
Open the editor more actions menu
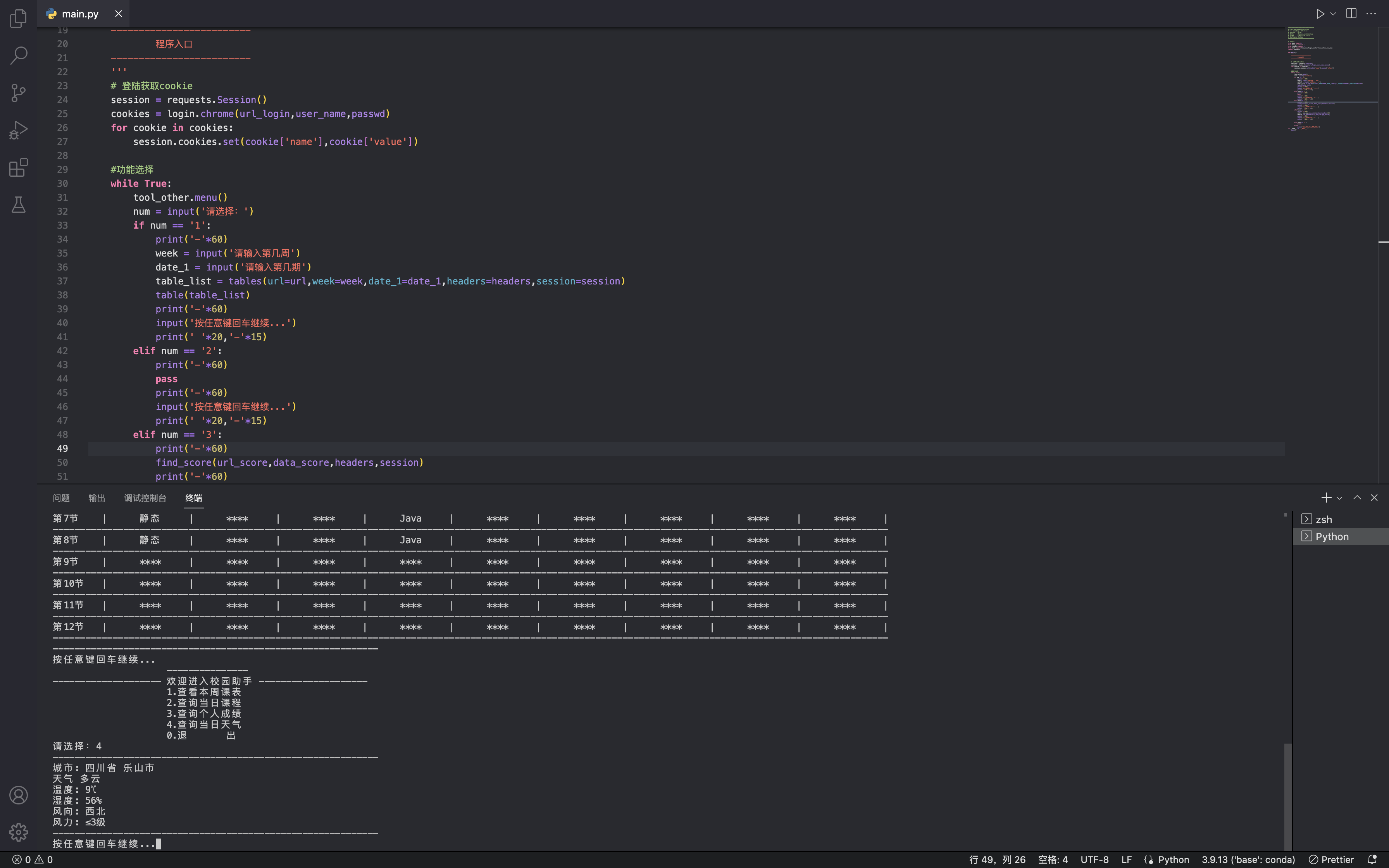[x=1371, y=14]
